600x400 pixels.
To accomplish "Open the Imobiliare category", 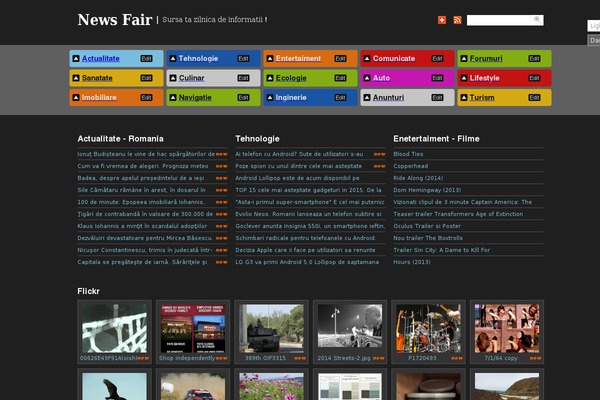I will 99,98.
